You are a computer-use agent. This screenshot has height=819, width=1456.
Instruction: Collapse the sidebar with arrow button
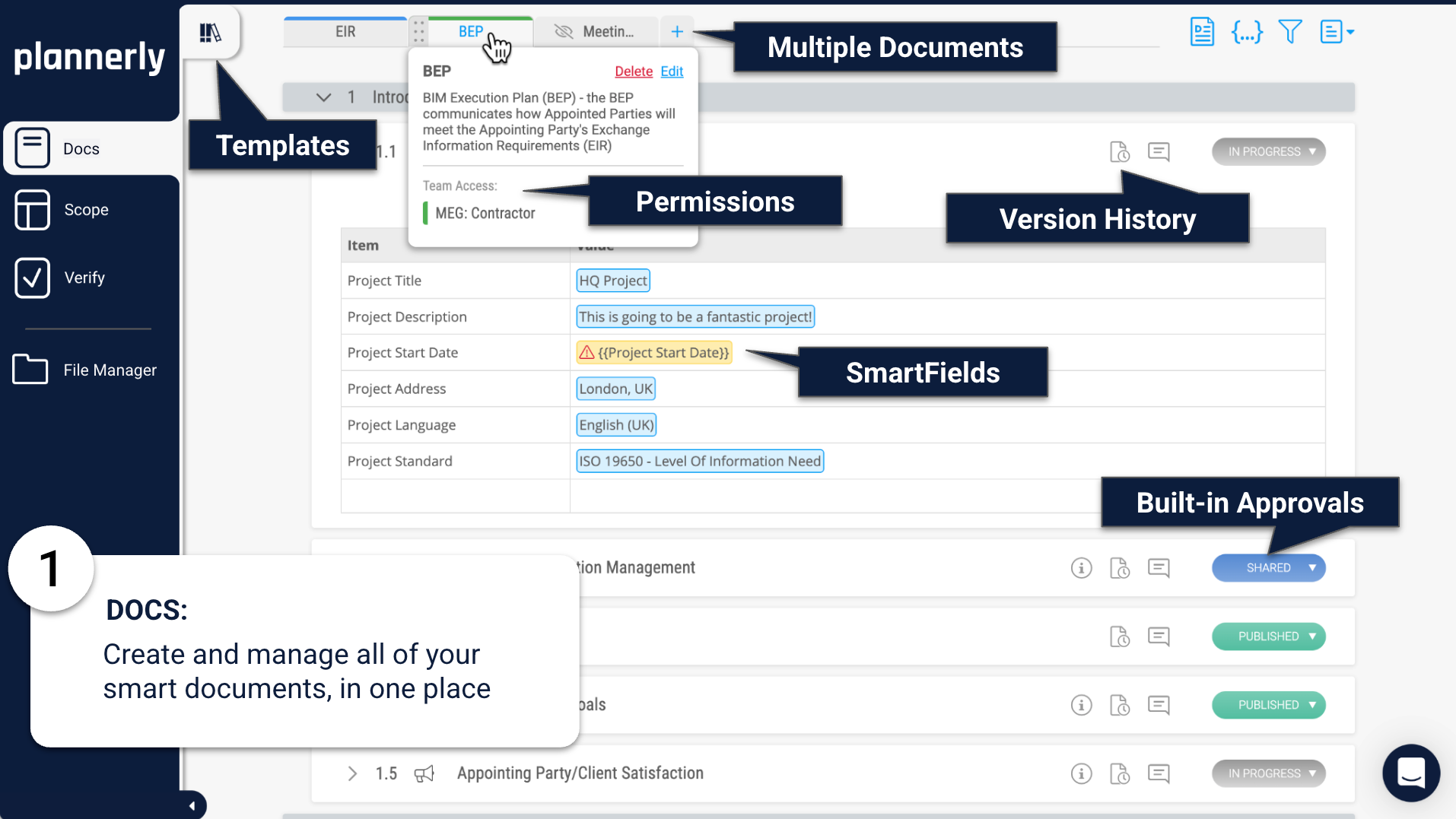click(x=192, y=805)
